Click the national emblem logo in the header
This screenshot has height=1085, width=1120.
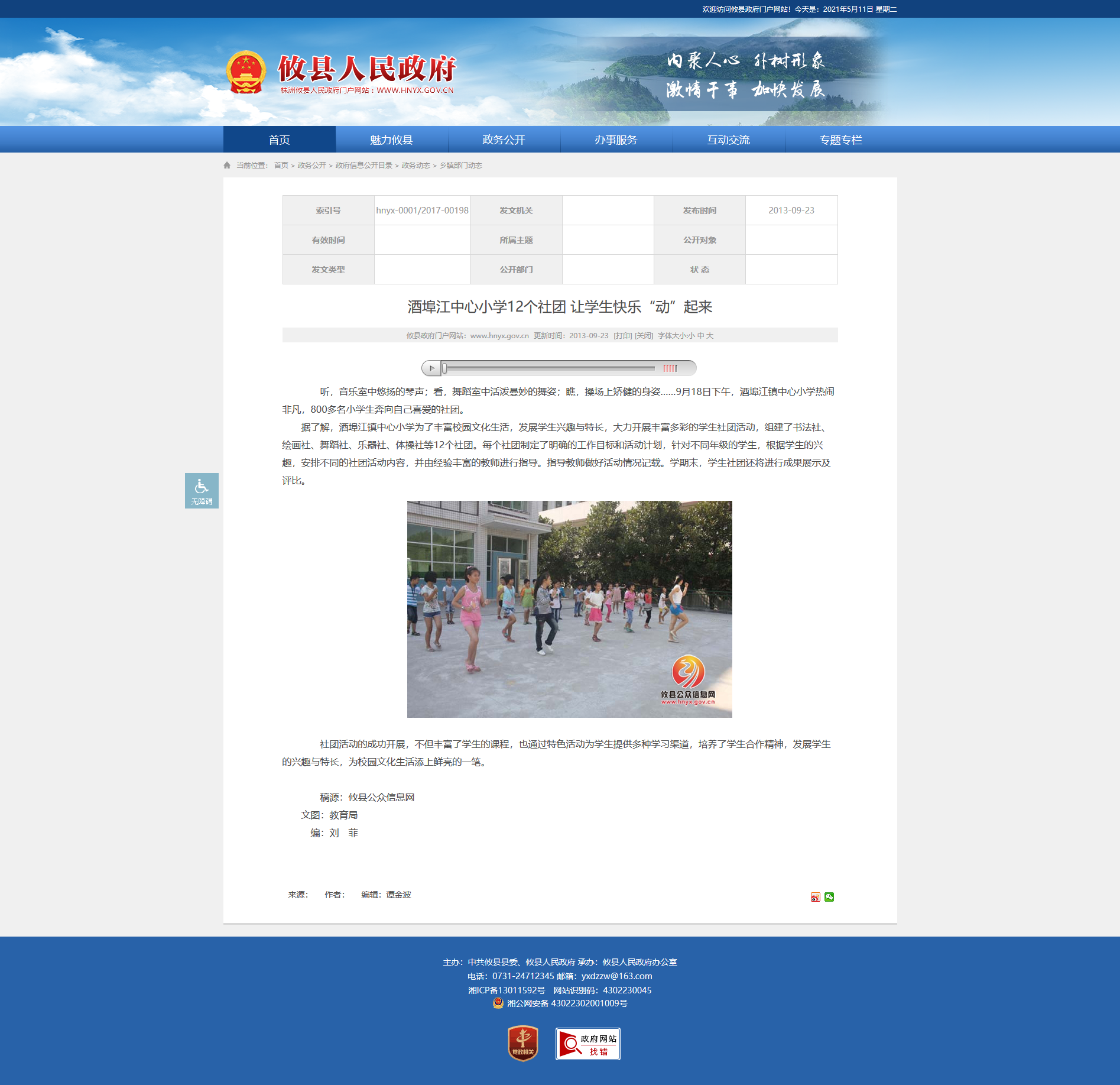click(246, 73)
